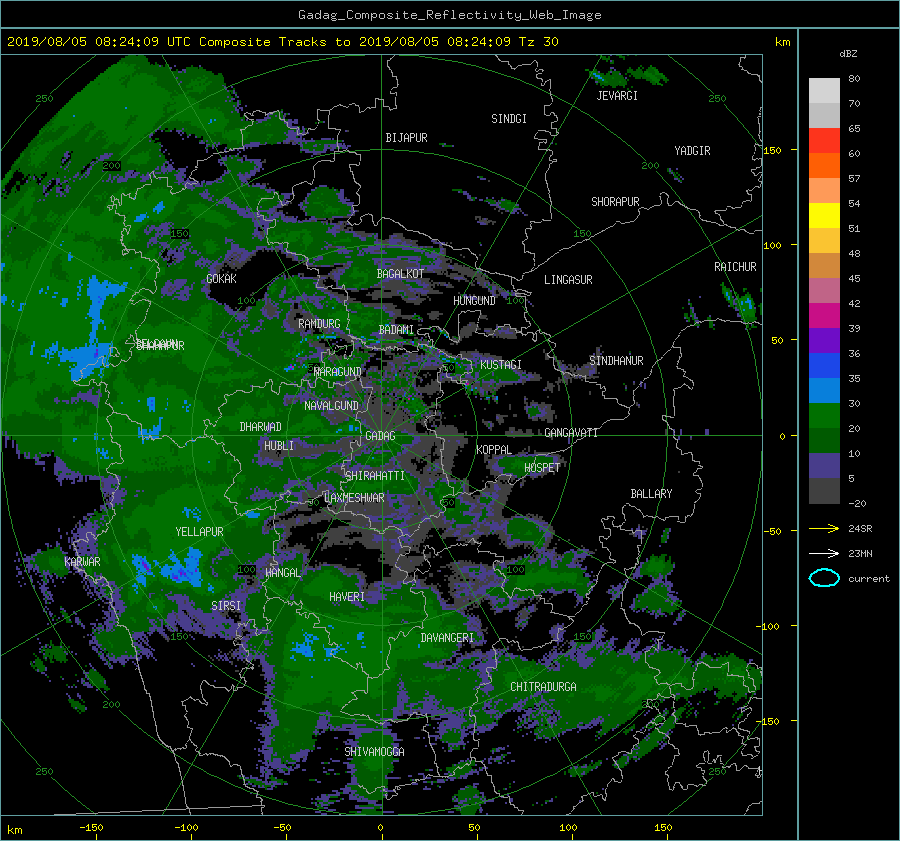Viewport: 900px width, 841px height.
Task: Click the HOSPET city label
Action: click(542, 468)
